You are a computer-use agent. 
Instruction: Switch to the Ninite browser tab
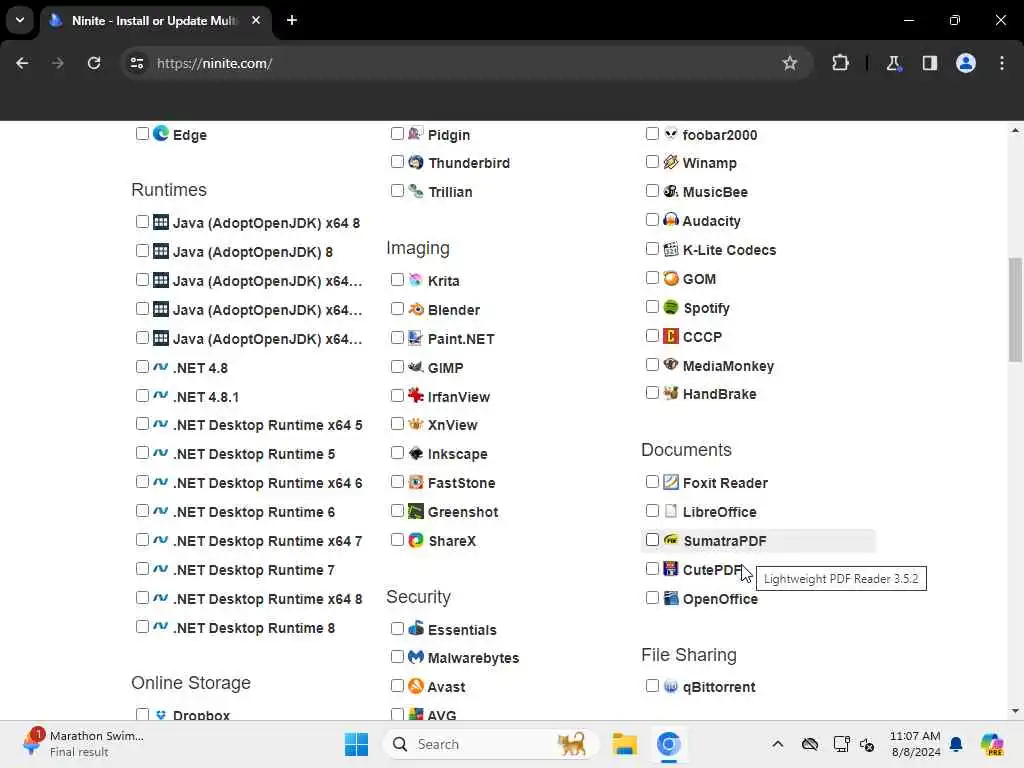(x=155, y=21)
